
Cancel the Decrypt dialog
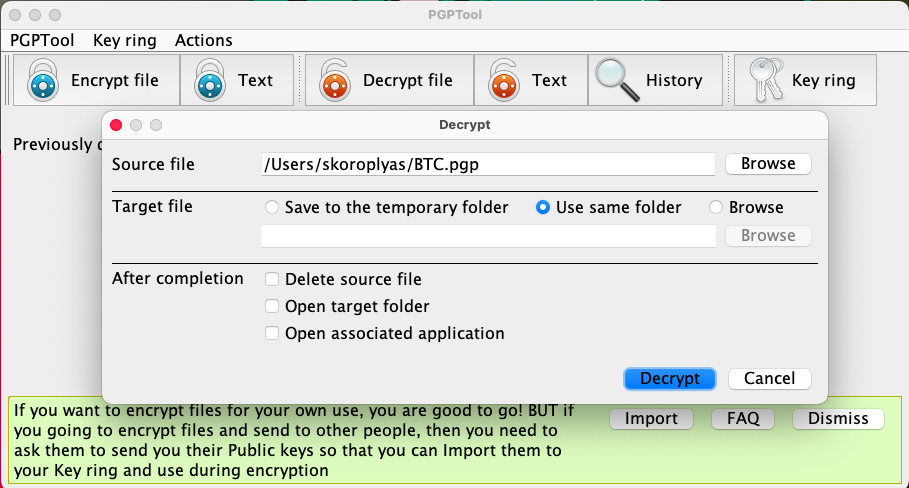(769, 379)
